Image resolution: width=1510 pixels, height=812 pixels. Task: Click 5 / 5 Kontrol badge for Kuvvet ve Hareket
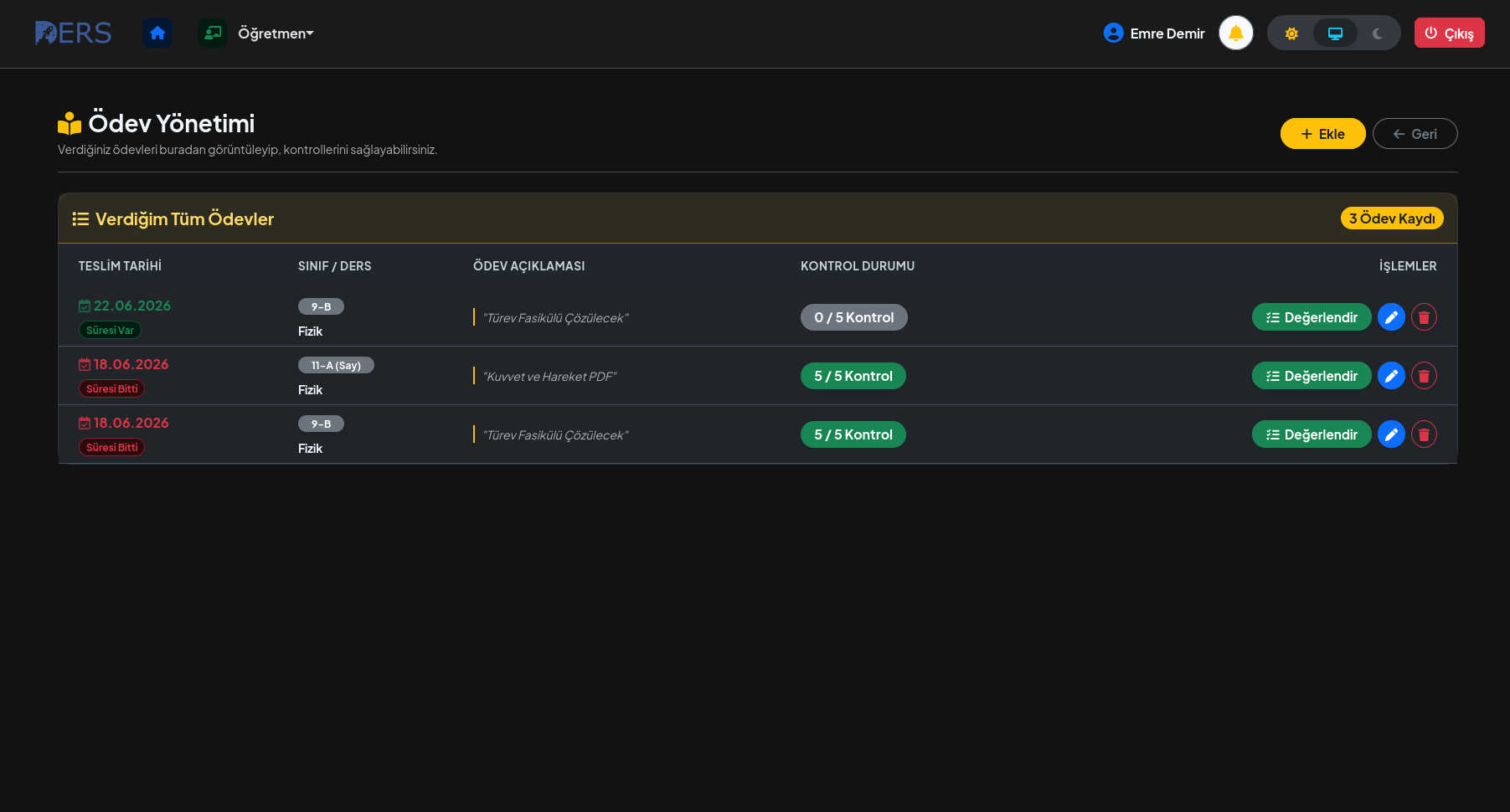[x=853, y=376]
